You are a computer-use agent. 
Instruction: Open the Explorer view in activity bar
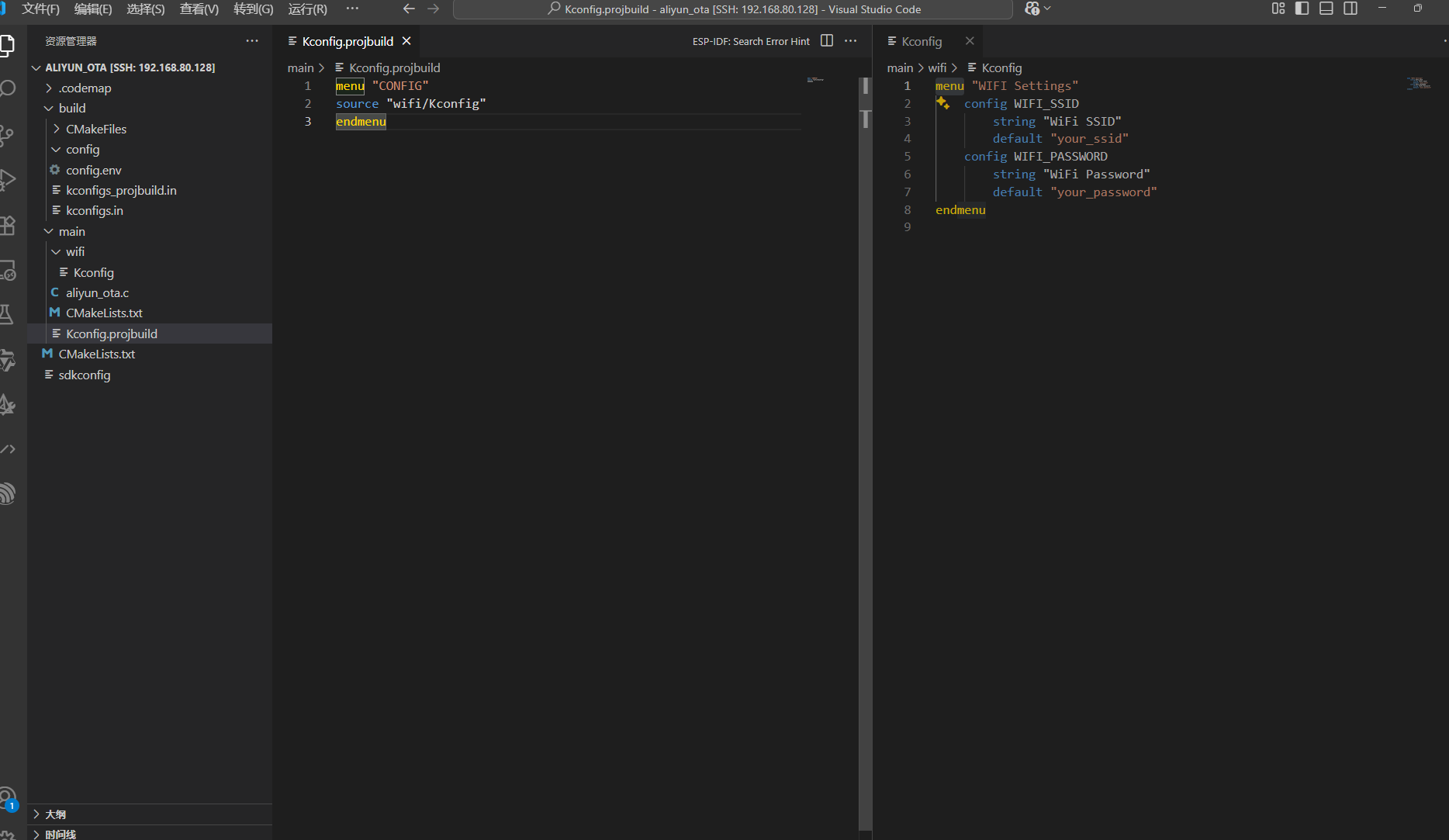coord(6,45)
